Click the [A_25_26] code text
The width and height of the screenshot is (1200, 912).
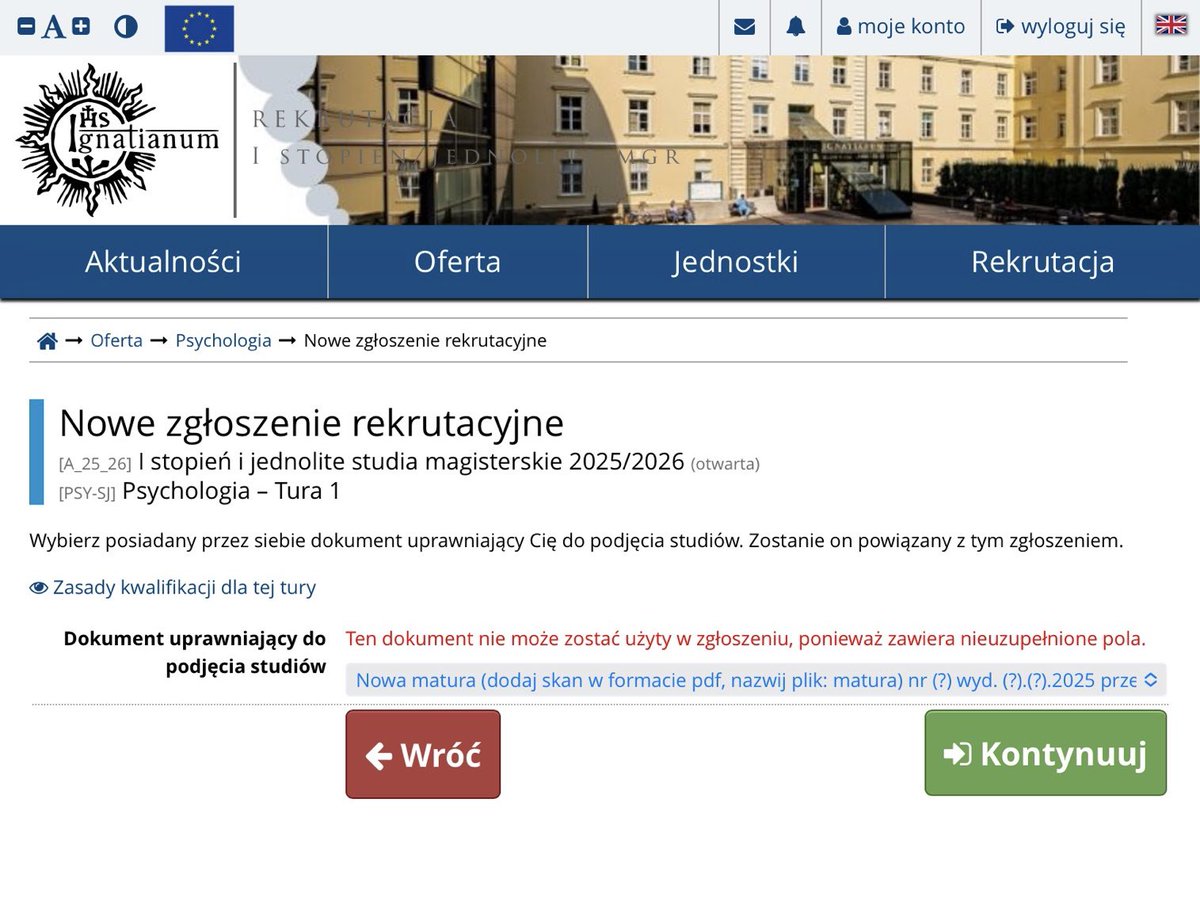click(x=95, y=464)
